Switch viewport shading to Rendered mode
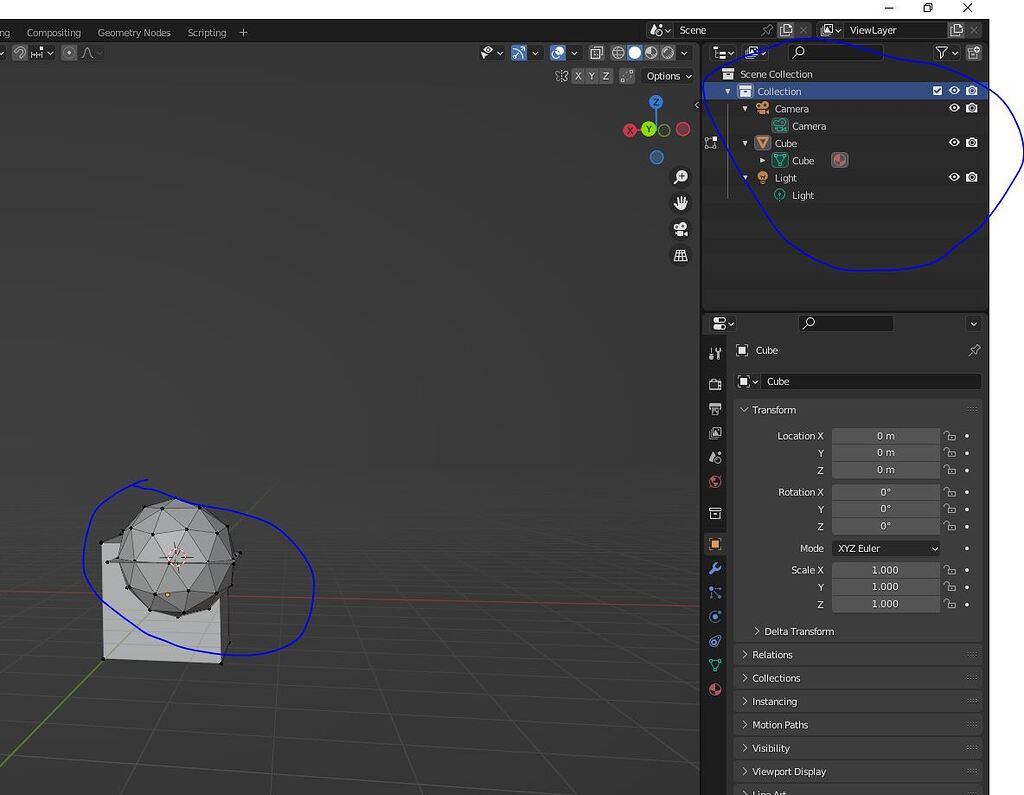The image size is (1024, 795). coord(667,52)
